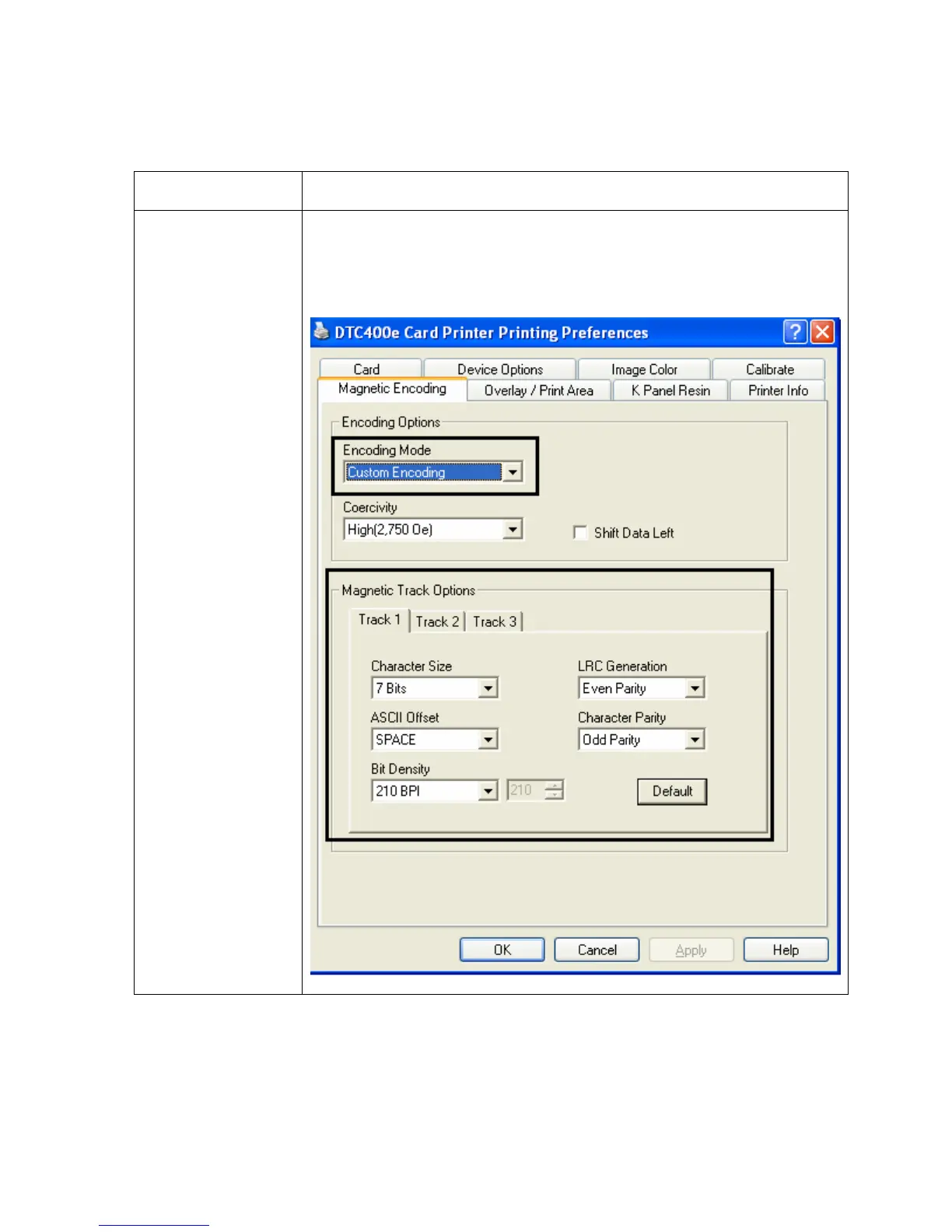Open the K Panel Resin tab

pyautogui.click(x=670, y=390)
